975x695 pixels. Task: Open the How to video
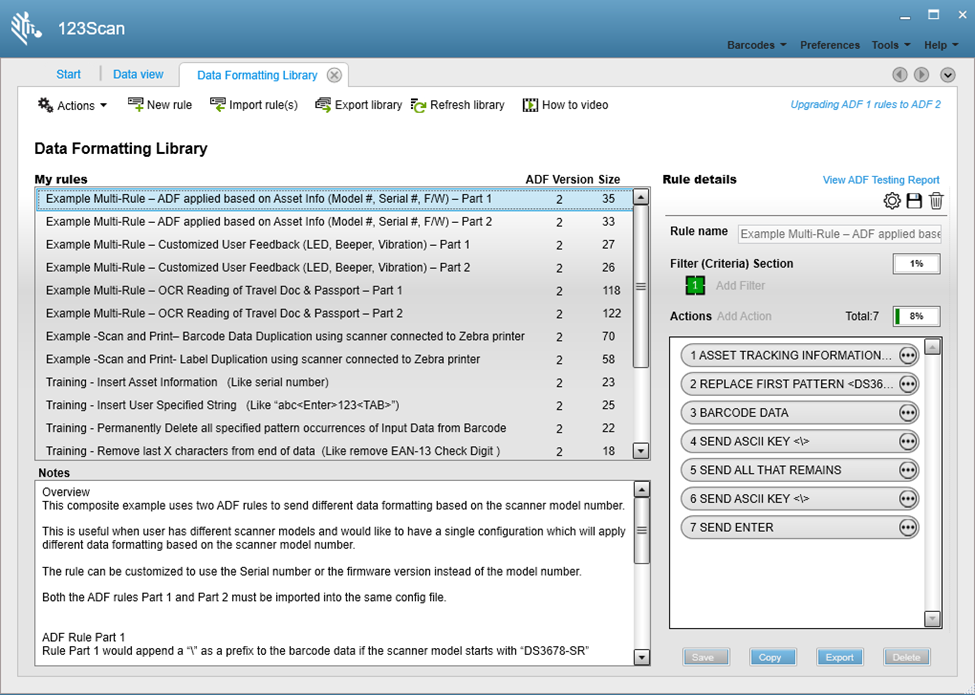click(x=565, y=104)
